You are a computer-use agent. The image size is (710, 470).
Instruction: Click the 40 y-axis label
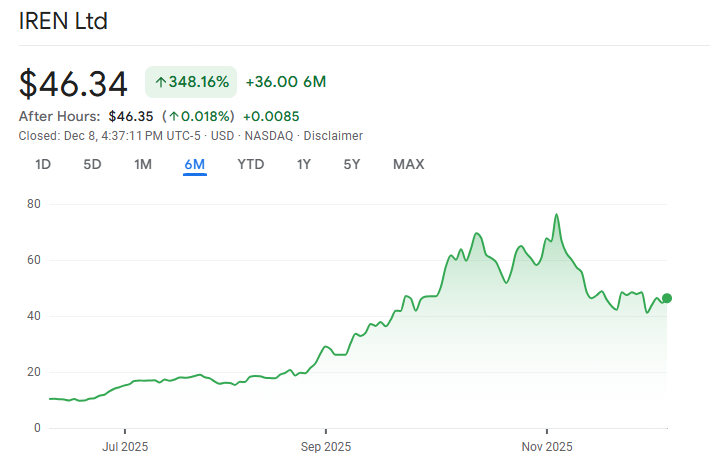[34, 316]
